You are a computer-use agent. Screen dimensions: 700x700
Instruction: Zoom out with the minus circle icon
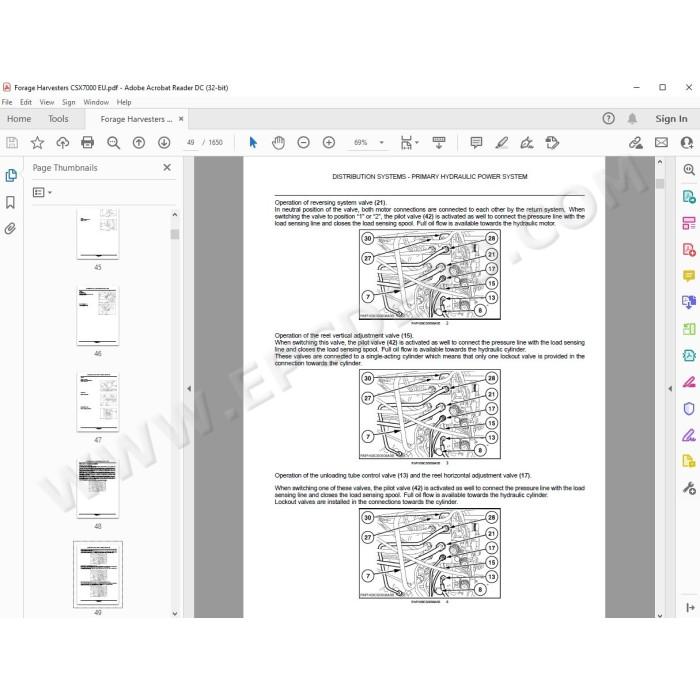pos(304,143)
